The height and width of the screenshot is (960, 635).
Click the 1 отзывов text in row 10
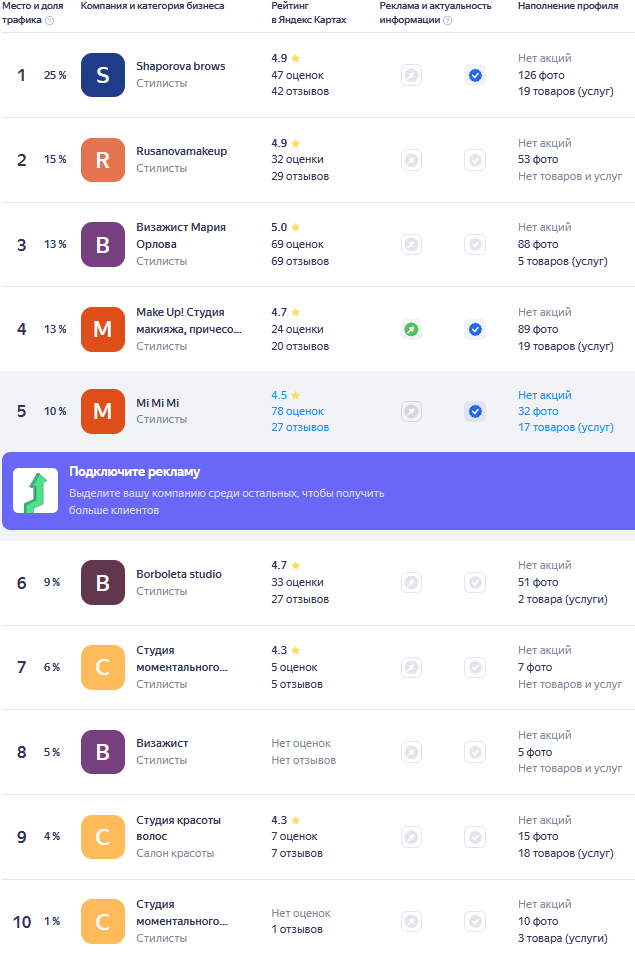(x=297, y=929)
